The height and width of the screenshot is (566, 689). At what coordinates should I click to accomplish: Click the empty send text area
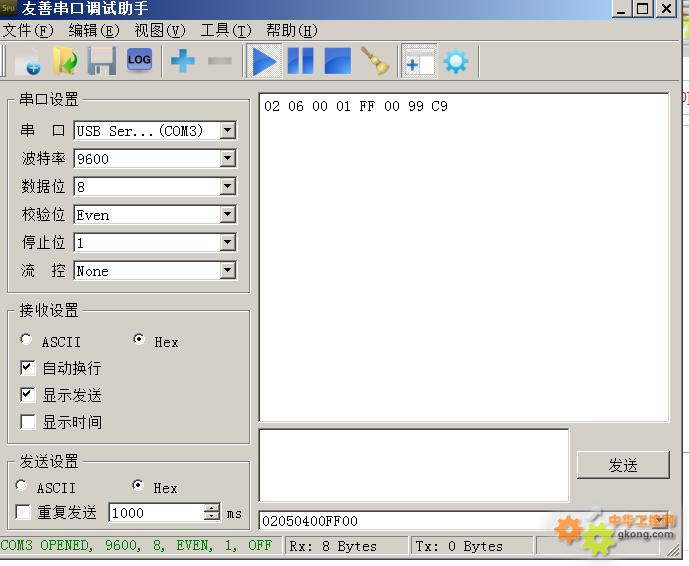point(413,465)
